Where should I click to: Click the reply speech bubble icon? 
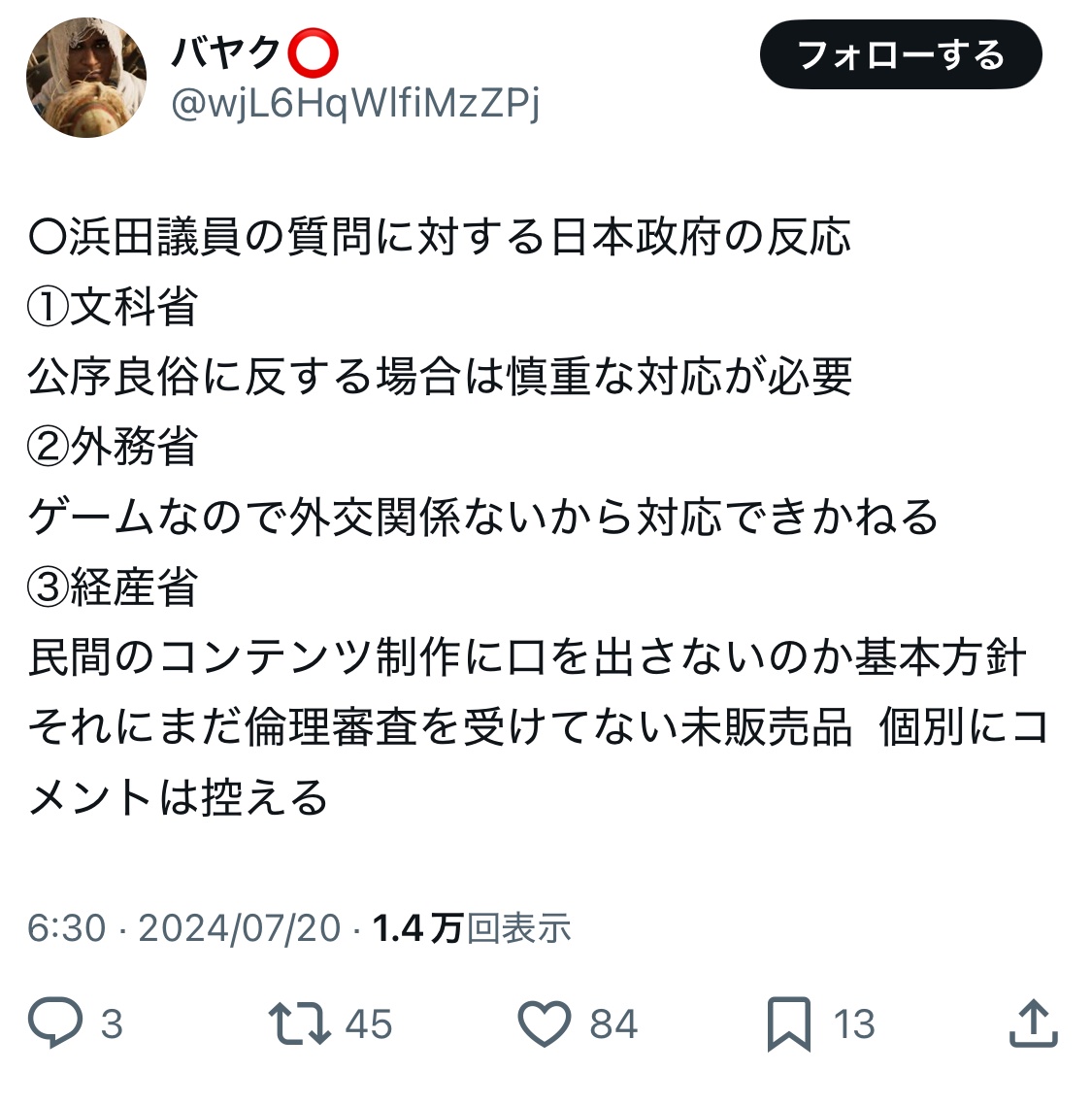click(x=55, y=1022)
